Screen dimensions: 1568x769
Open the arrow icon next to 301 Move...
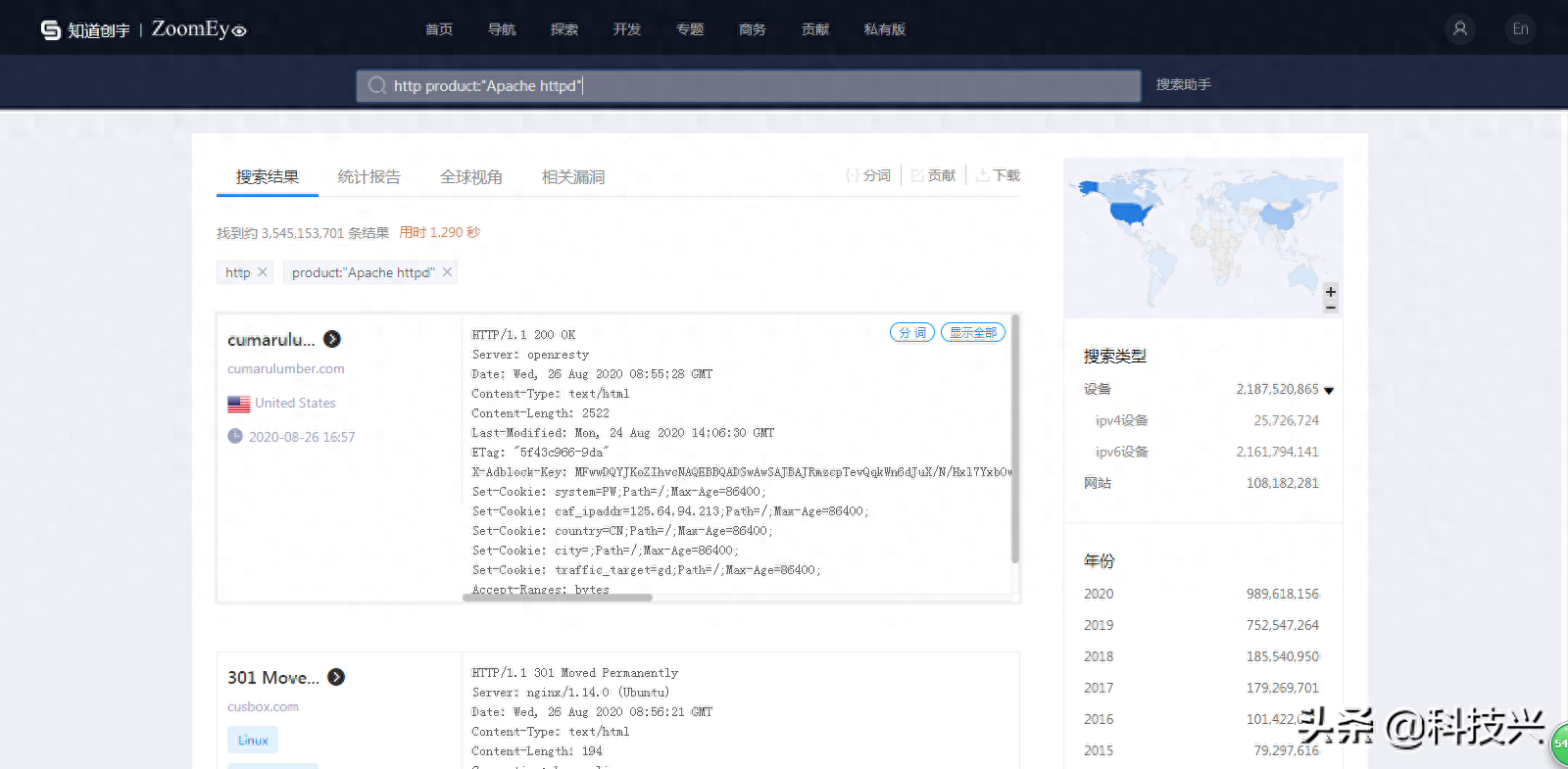(x=336, y=677)
